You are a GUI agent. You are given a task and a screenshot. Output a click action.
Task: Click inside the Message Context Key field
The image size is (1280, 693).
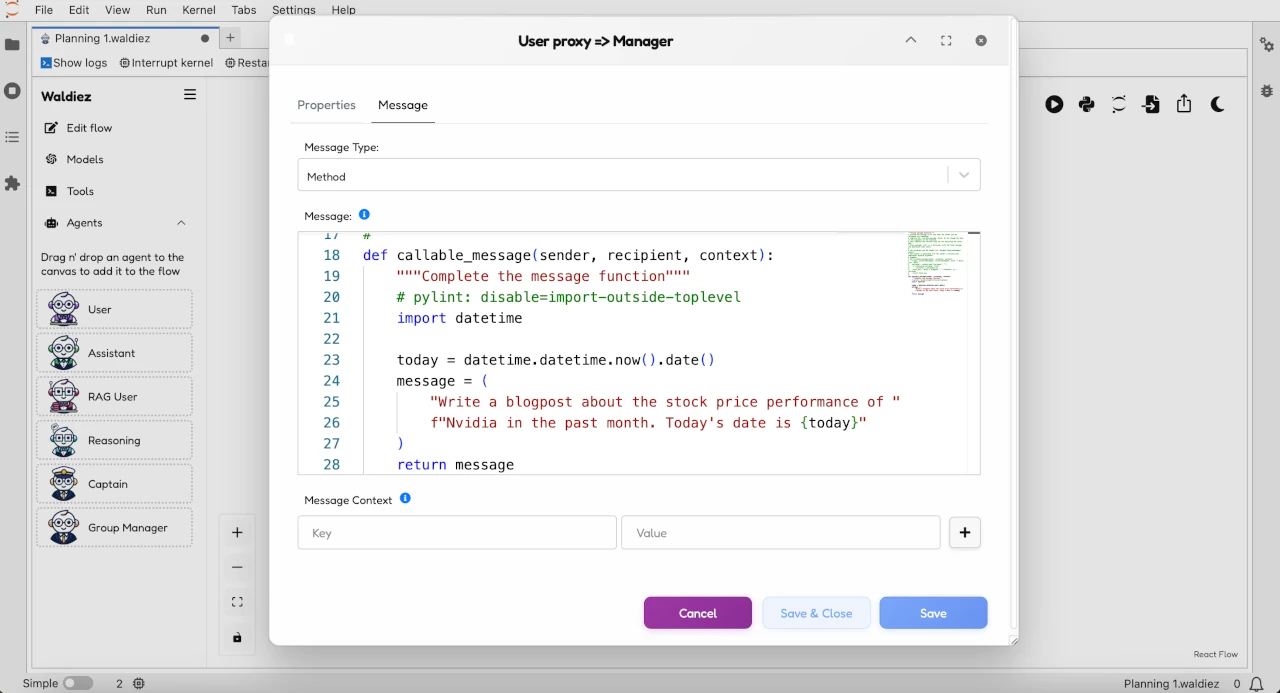(456, 532)
